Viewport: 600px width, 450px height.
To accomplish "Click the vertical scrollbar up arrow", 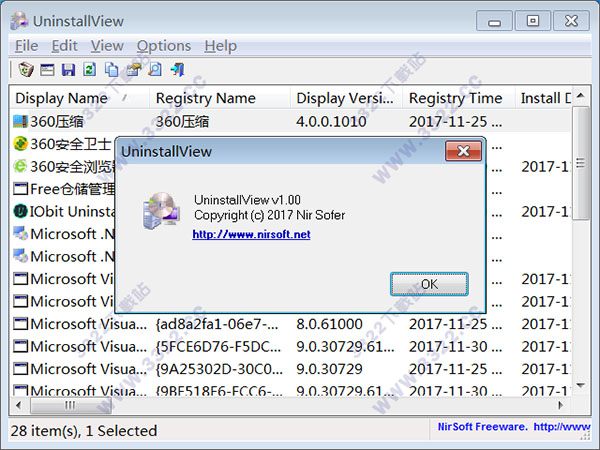I will [x=580, y=96].
